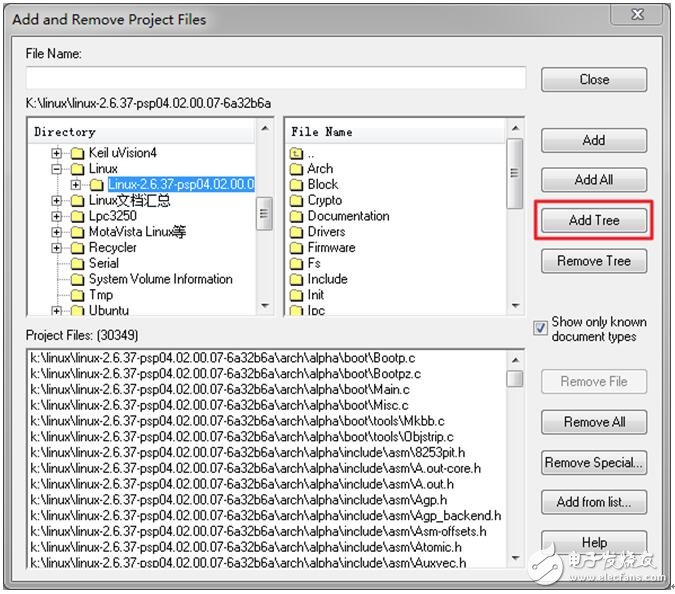Click the Add from list button
This screenshot has width=675, height=594.
[594, 502]
